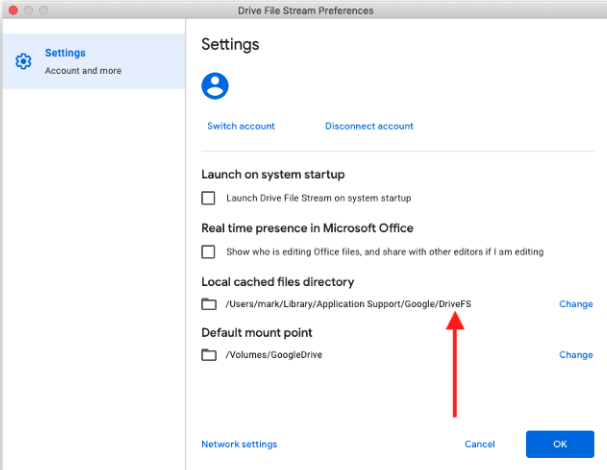Click the Switch account link
607x470 pixels.
241,126
